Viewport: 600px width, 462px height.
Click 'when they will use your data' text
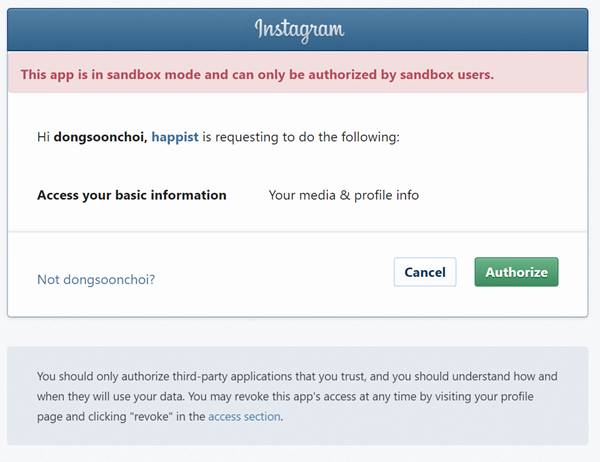(113, 396)
